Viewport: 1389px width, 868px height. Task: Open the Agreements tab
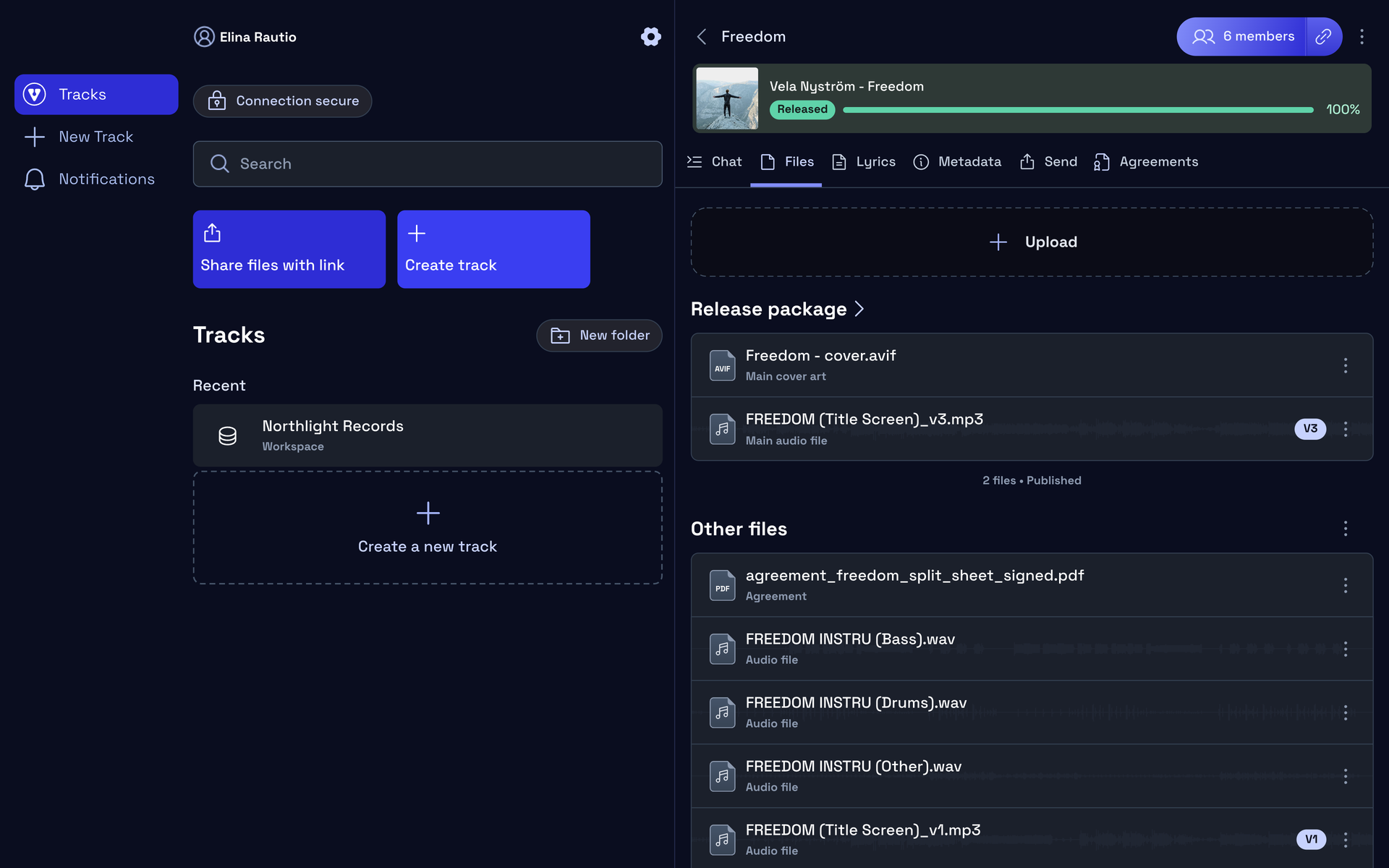(1146, 162)
